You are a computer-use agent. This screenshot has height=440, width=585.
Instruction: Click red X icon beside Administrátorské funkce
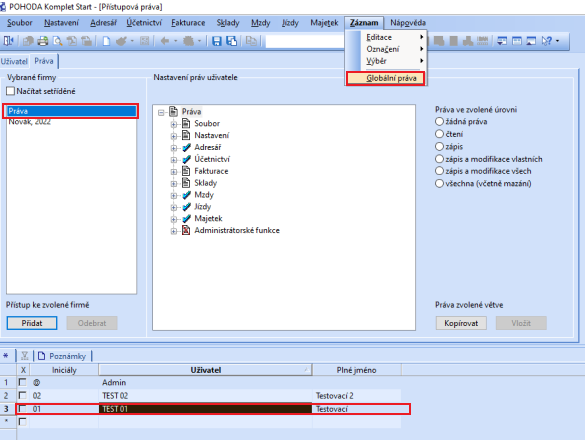186,230
